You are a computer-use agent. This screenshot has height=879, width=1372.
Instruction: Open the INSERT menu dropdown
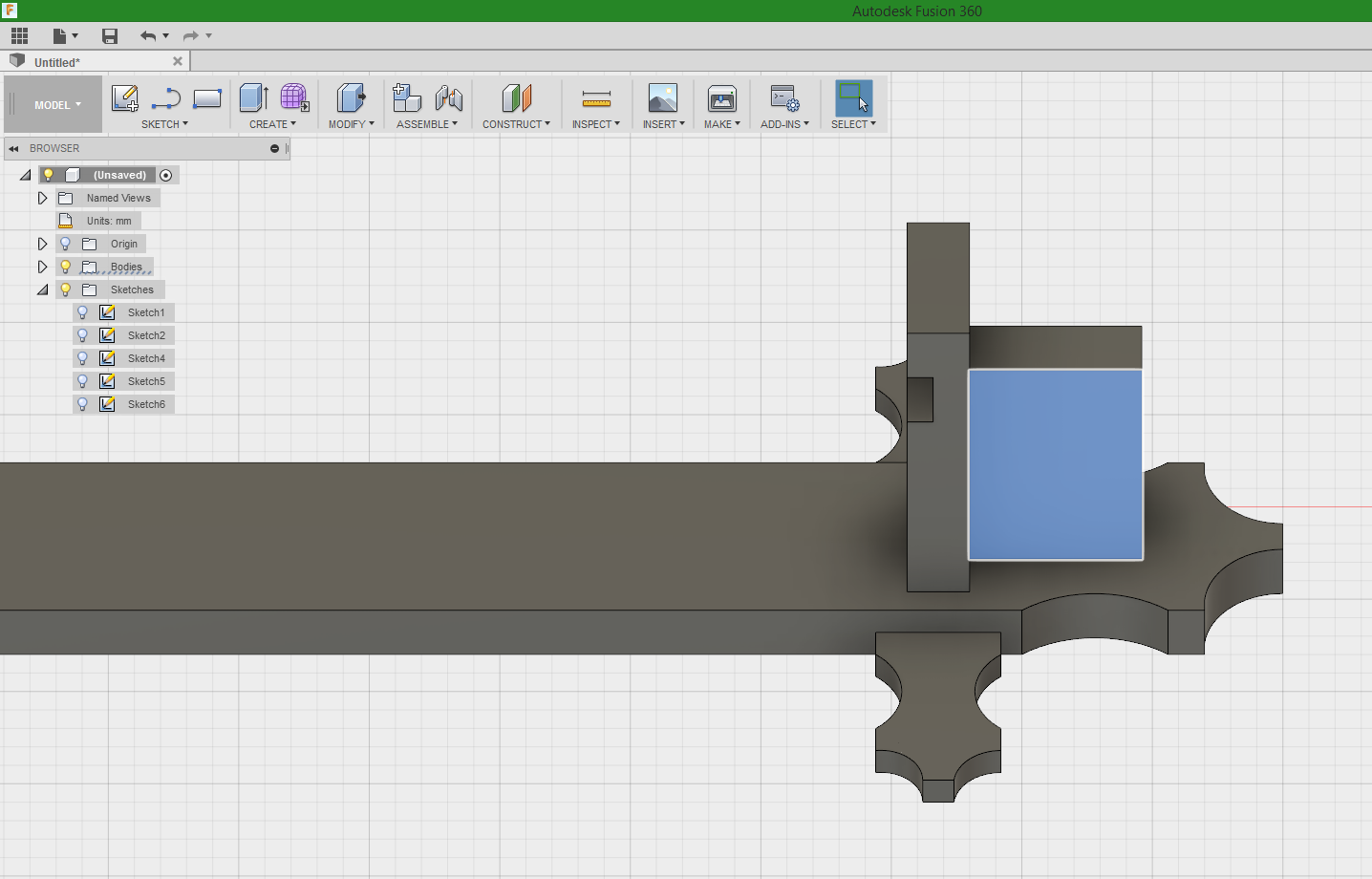pos(664,124)
